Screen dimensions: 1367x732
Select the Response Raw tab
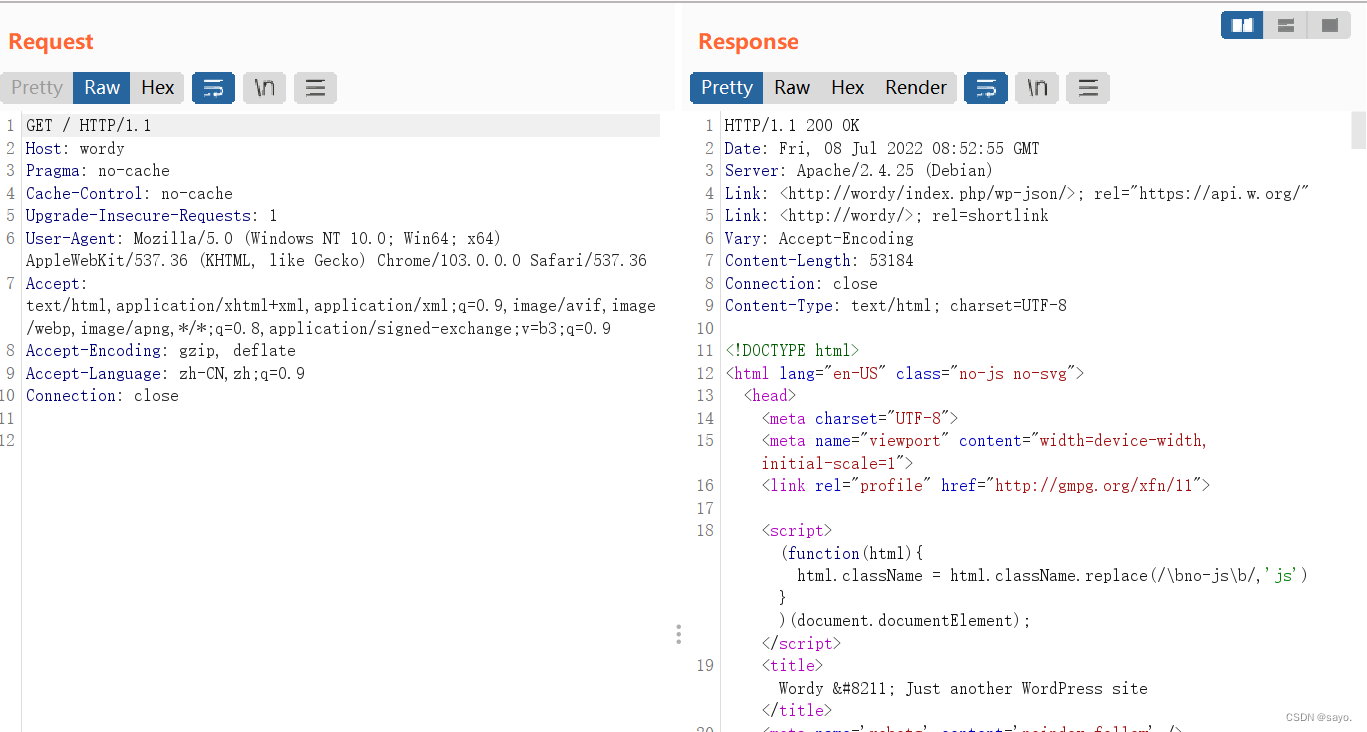click(792, 88)
